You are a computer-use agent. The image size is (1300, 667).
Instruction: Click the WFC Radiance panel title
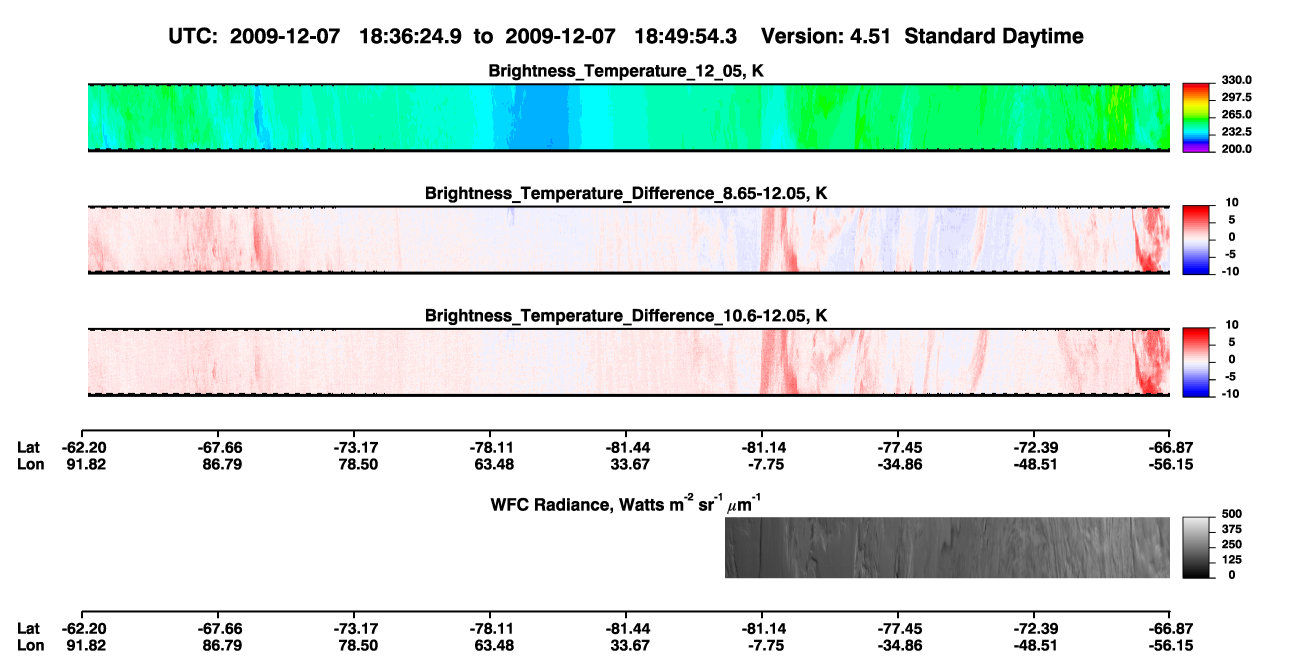[x=628, y=503]
